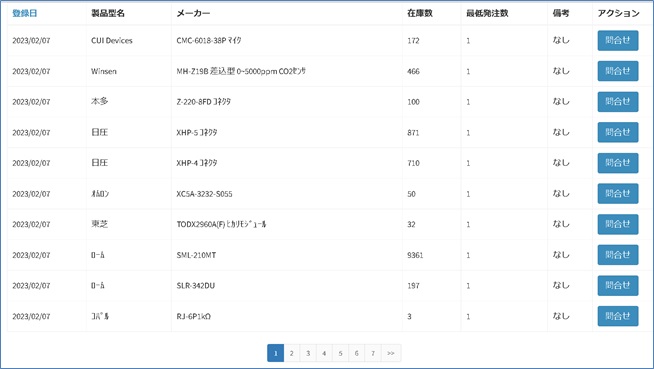The image size is (654, 369).
Task: Select the 備考 column header
Action: (561, 13)
